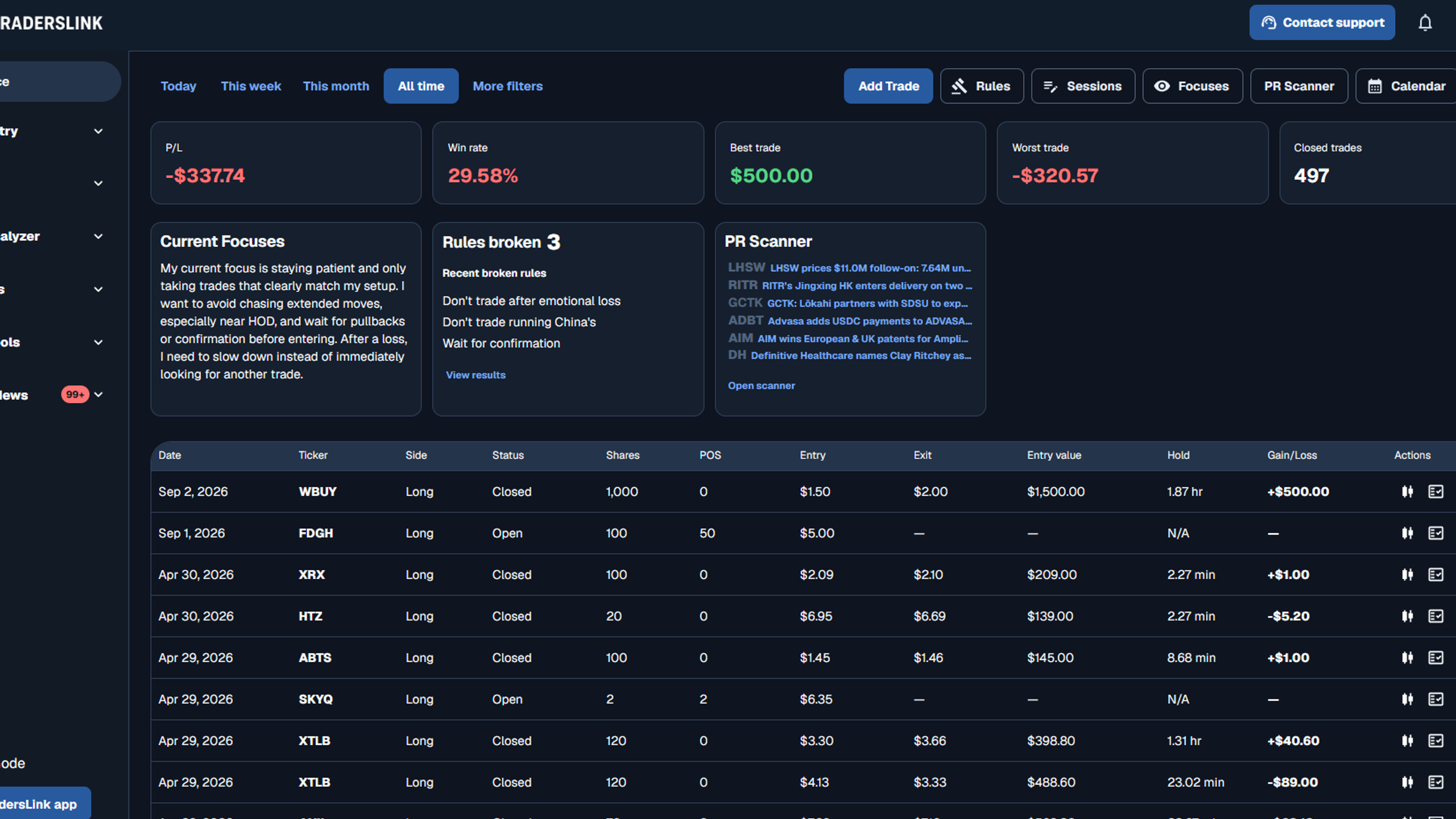
Task: Open Focuses with the eye icon
Action: (x=1193, y=86)
